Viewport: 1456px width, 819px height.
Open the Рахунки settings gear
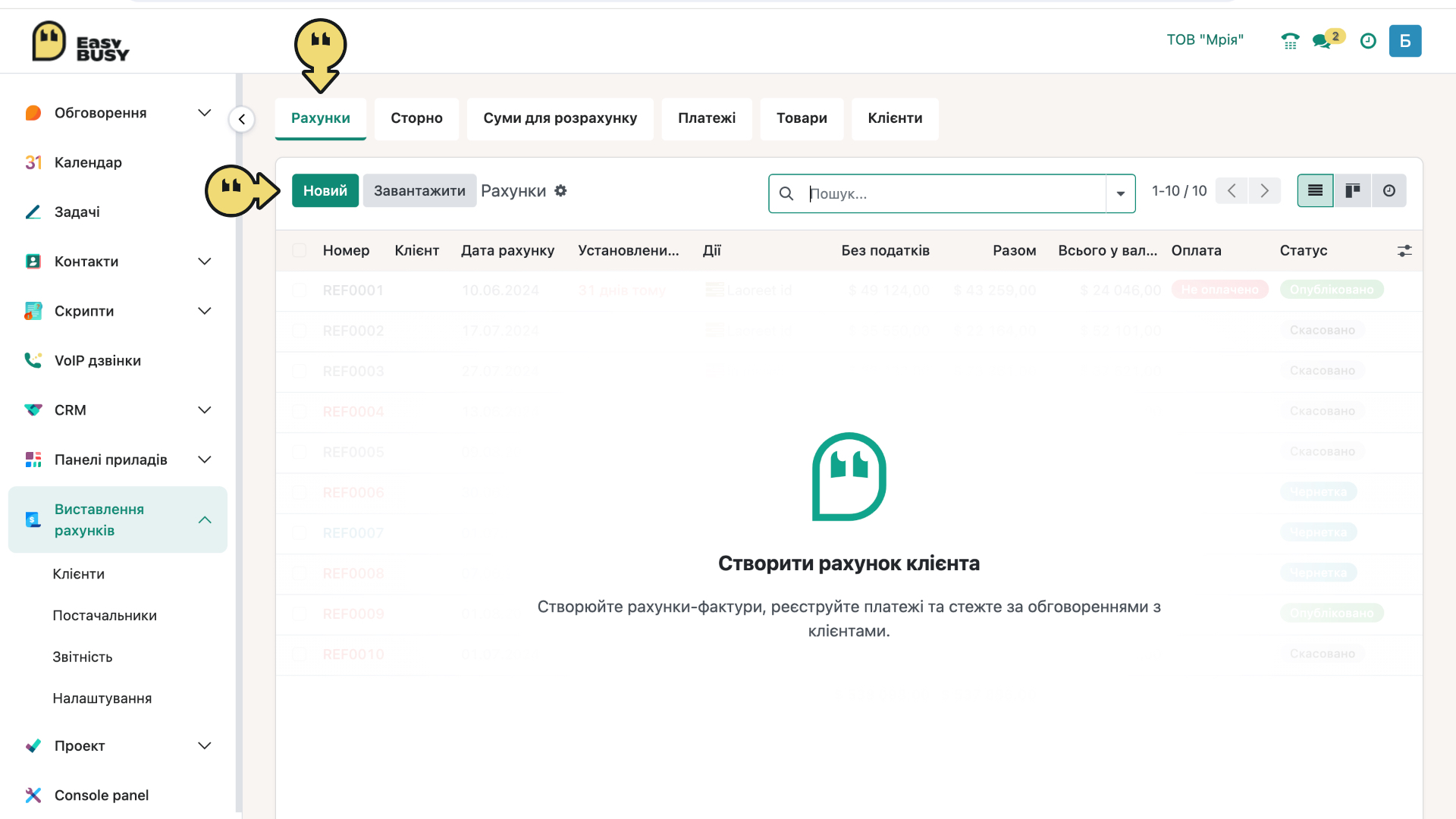point(560,191)
